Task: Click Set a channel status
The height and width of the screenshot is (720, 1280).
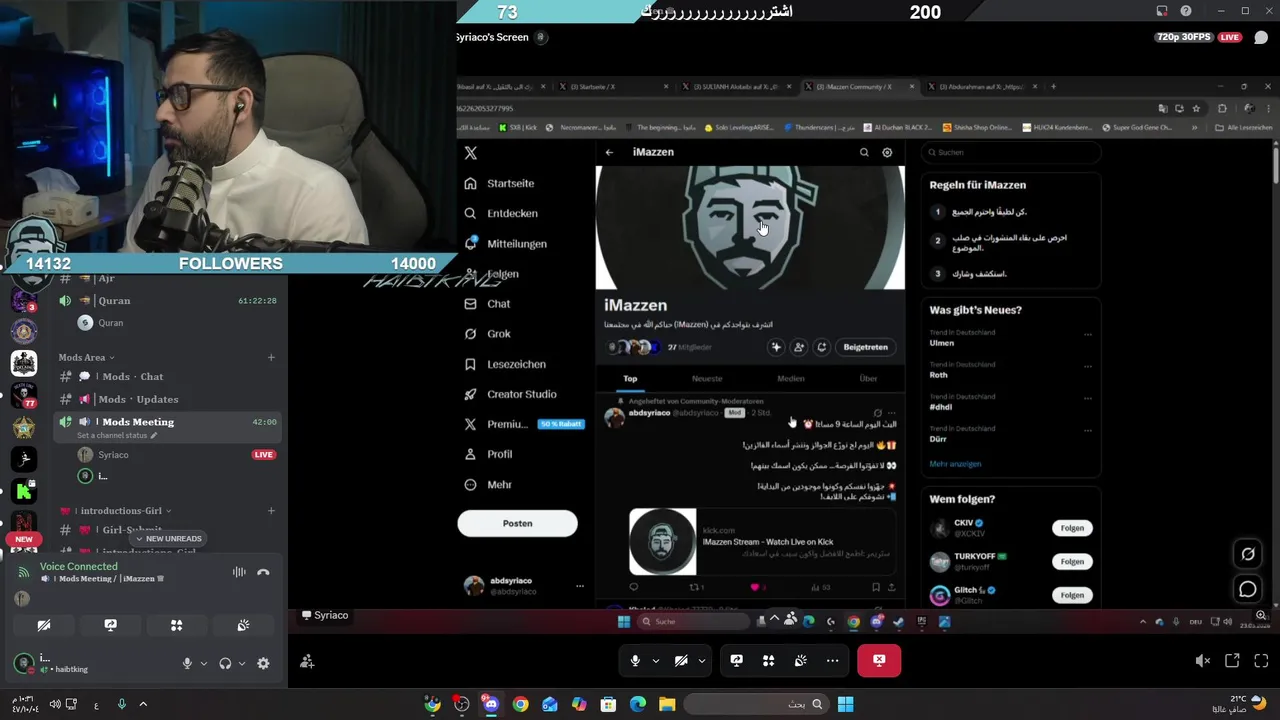Action: [x=117, y=436]
